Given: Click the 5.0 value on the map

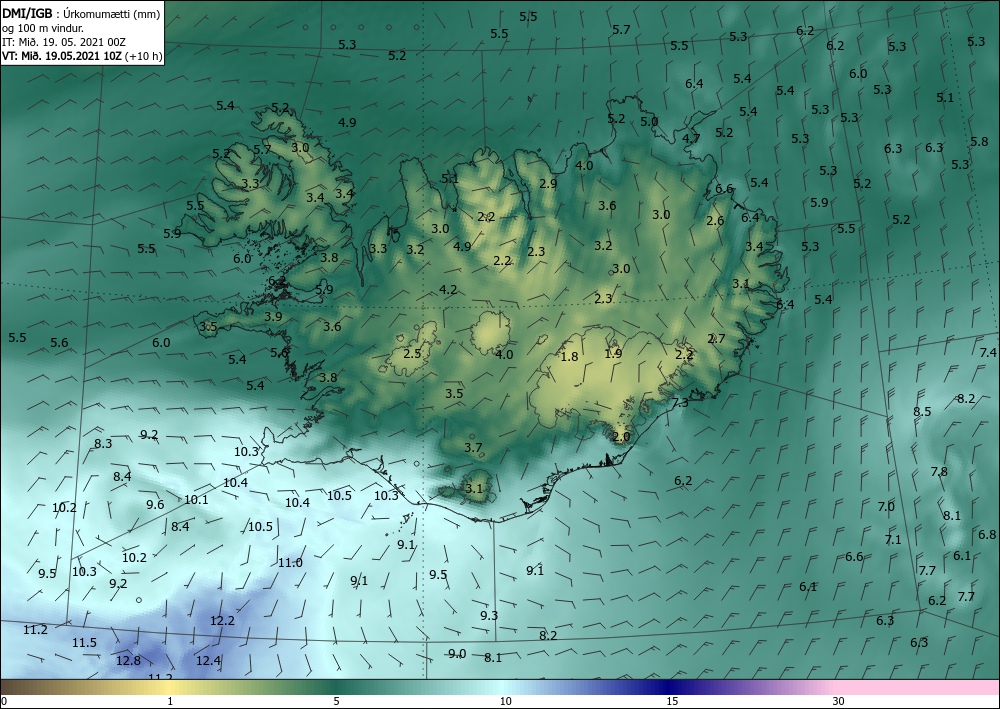Looking at the screenshot, I should click(649, 121).
